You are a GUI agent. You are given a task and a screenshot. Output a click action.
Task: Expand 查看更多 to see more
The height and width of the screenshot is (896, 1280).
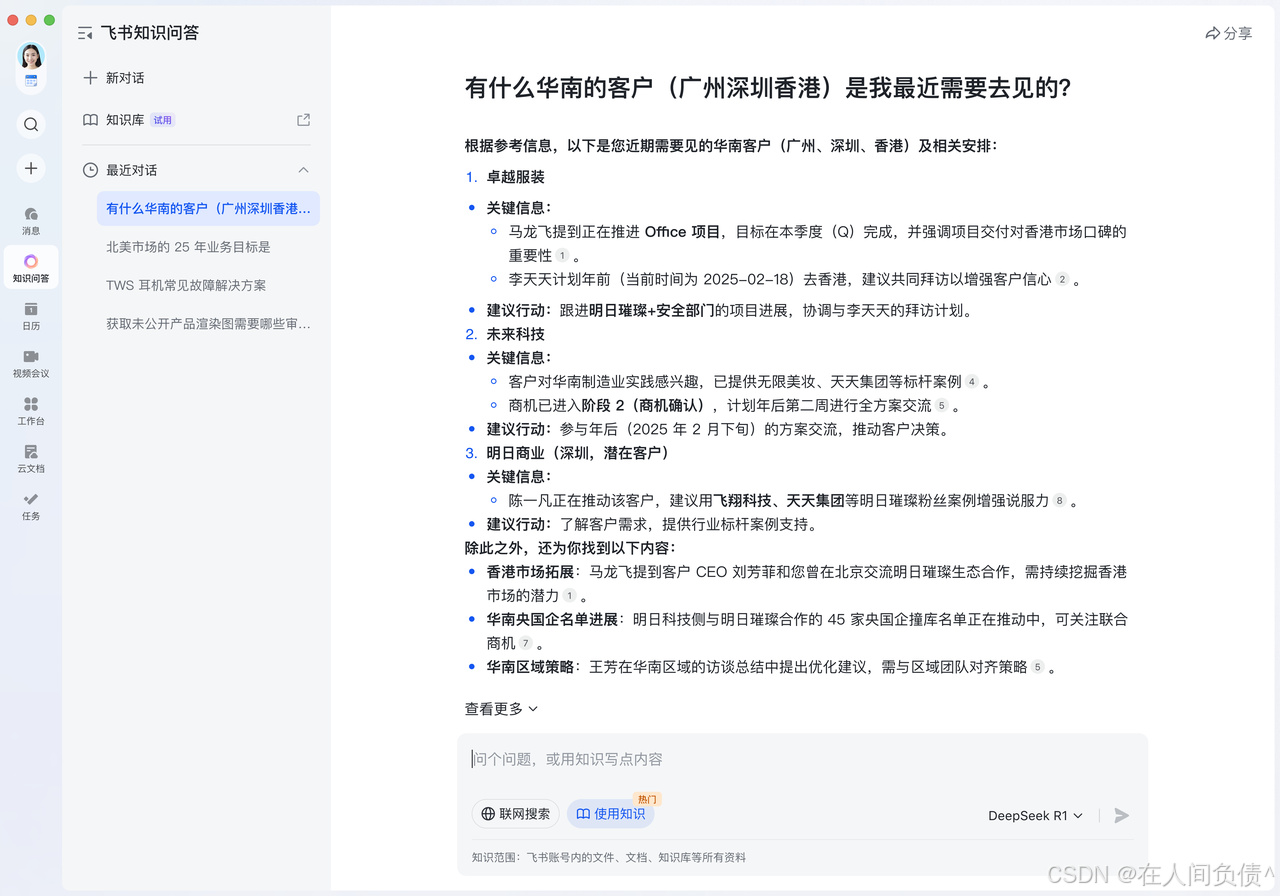click(501, 708)
